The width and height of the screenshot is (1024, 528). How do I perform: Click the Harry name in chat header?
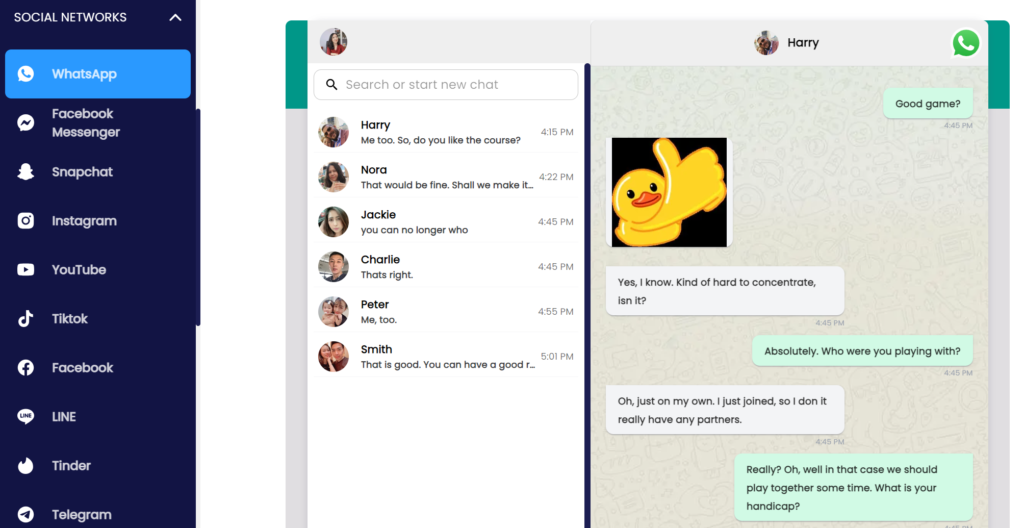pyautogui.click(x=803, y=43)
